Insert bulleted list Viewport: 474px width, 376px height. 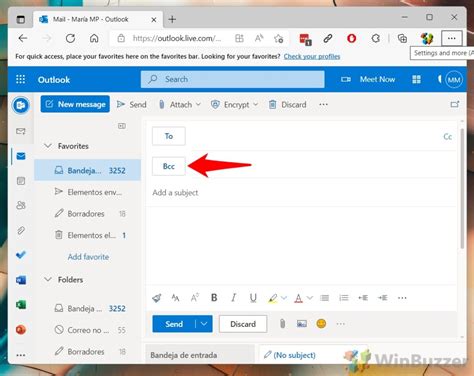pyautogui.click(x=324, y=298)
